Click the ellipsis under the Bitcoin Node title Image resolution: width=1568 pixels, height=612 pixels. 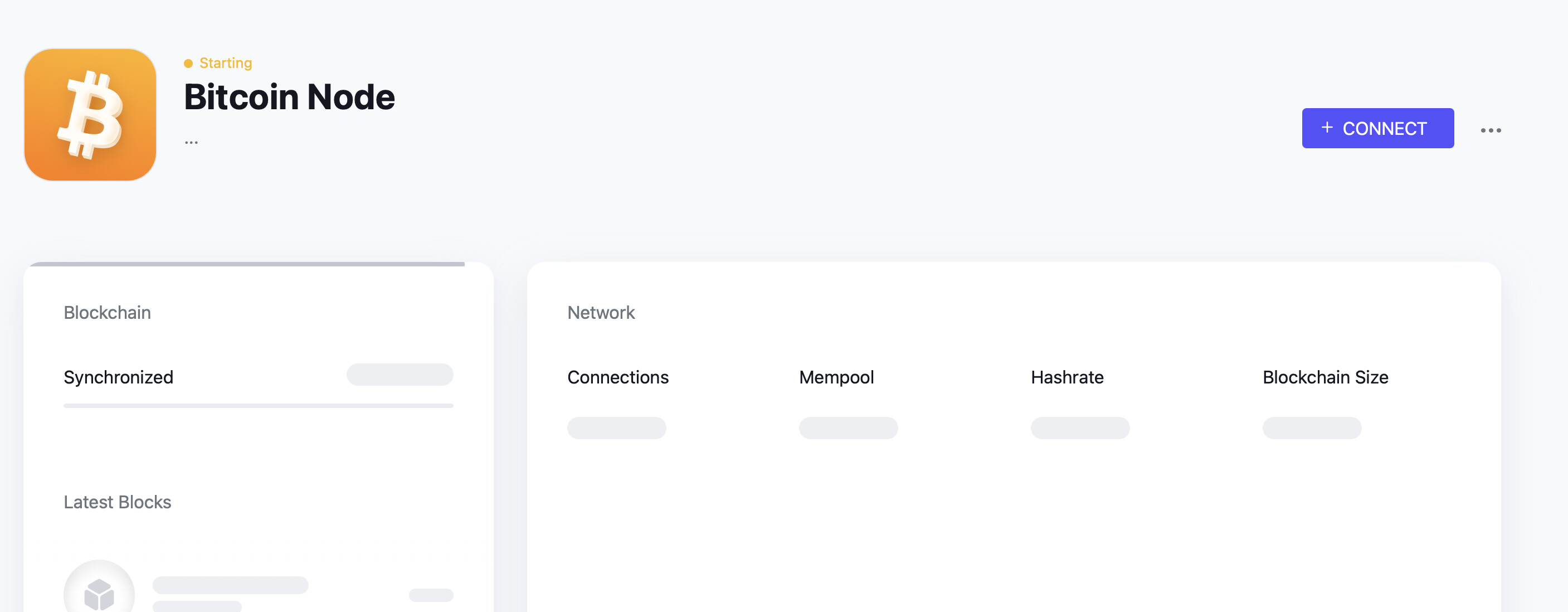(191, 143)
